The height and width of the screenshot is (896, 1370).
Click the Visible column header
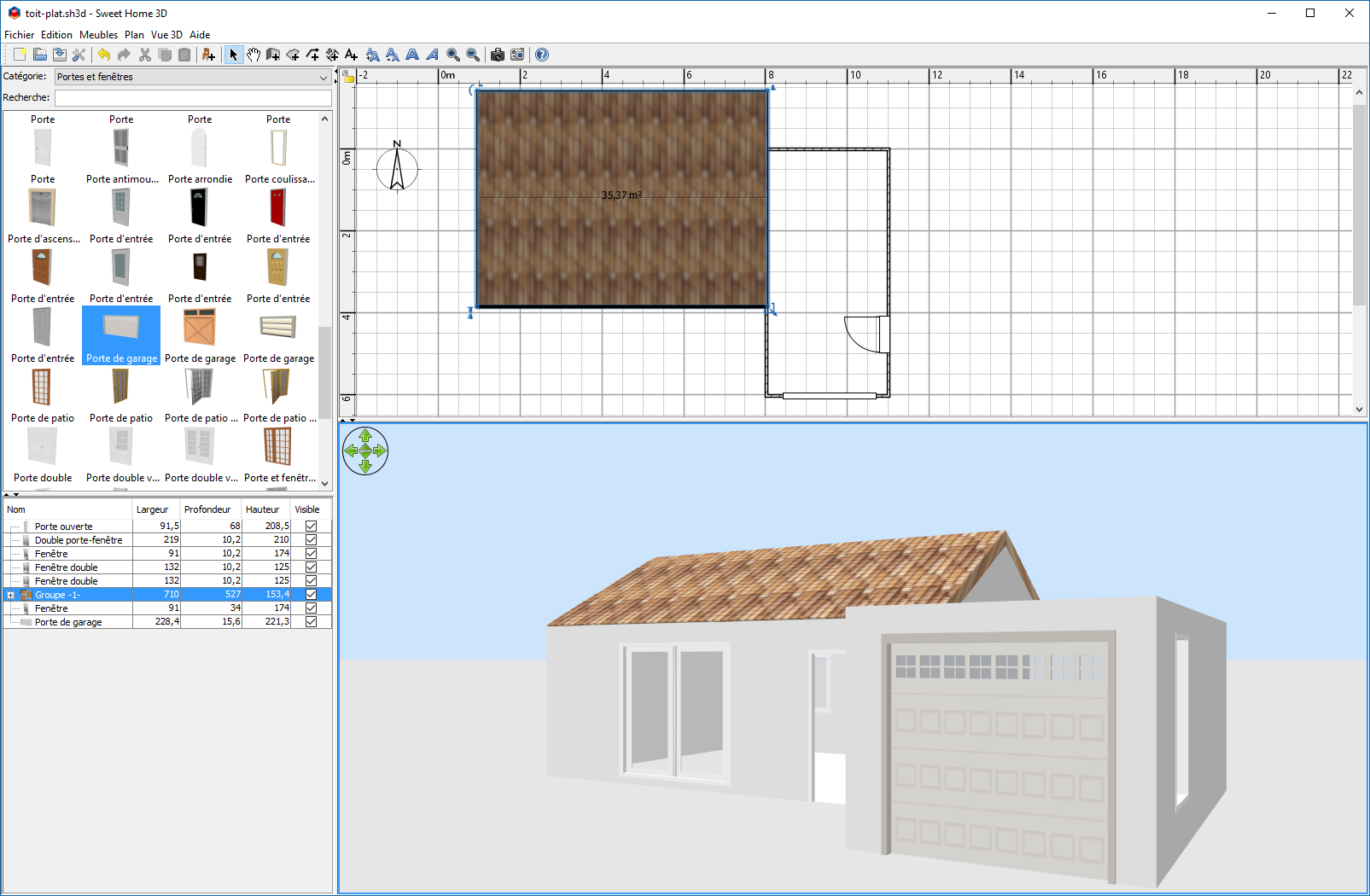point(311,509)
